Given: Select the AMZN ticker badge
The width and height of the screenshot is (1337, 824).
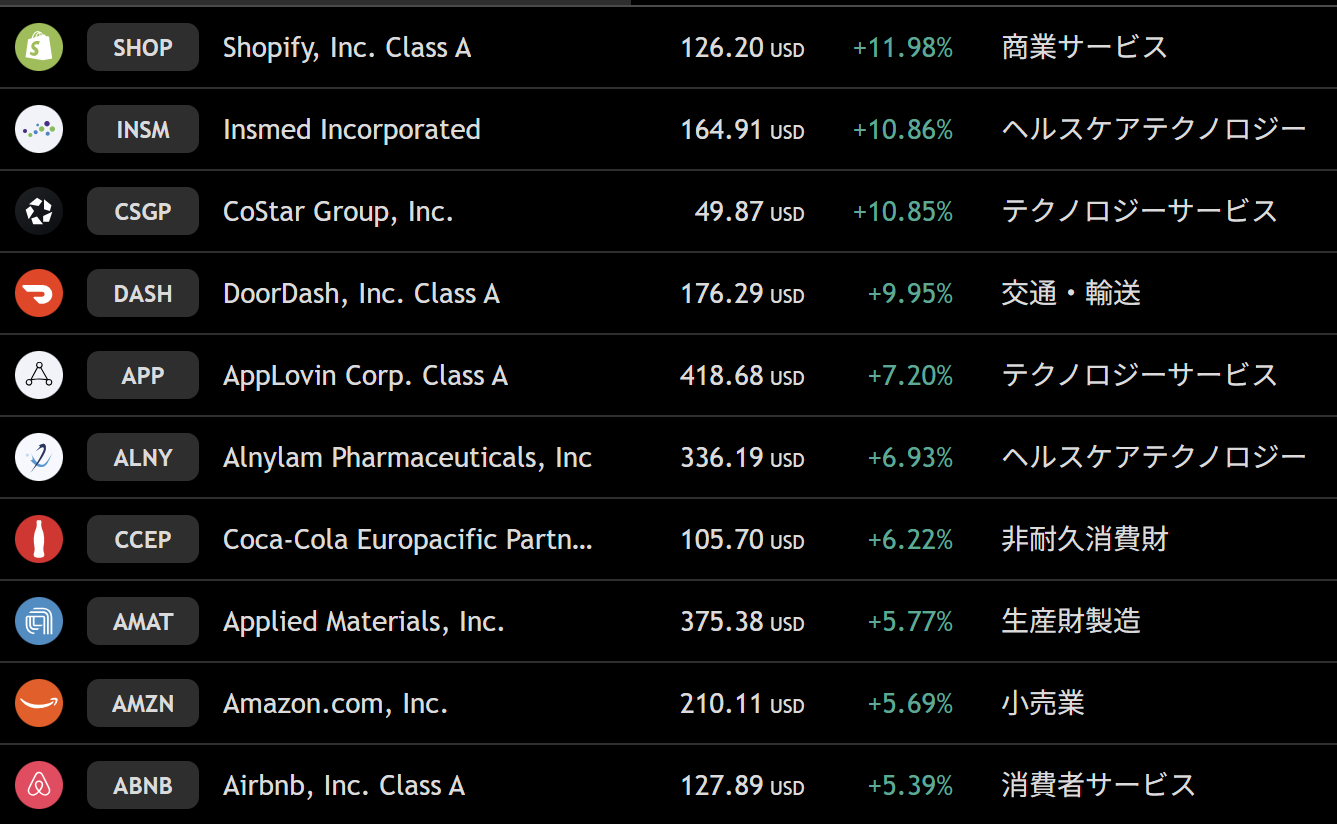Looking at the screenshot, I should tap(143, 703).
